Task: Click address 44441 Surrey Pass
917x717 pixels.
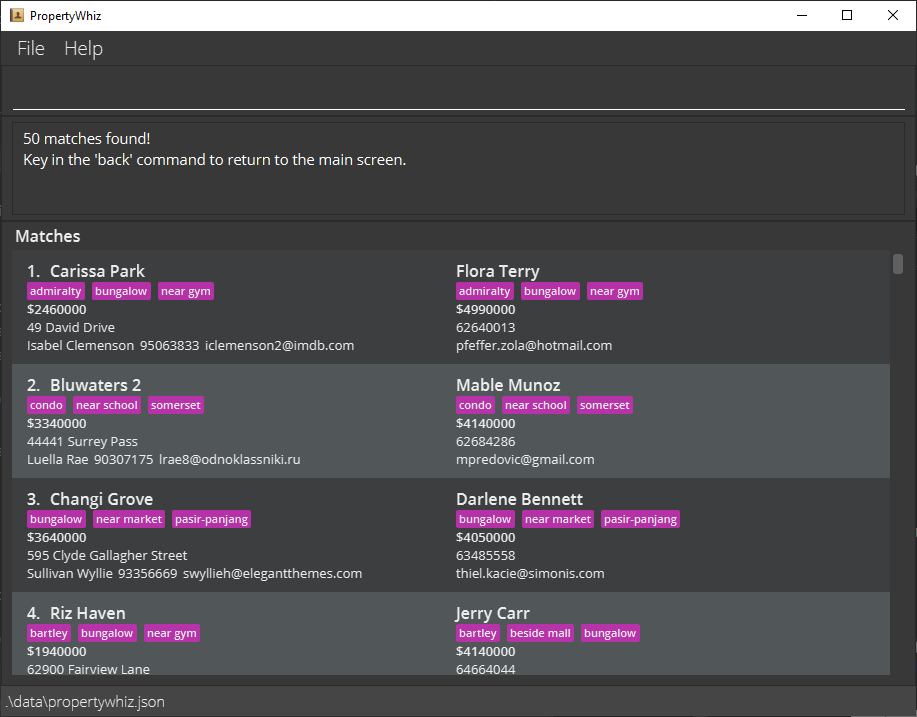Action: [x=82, y=442]
